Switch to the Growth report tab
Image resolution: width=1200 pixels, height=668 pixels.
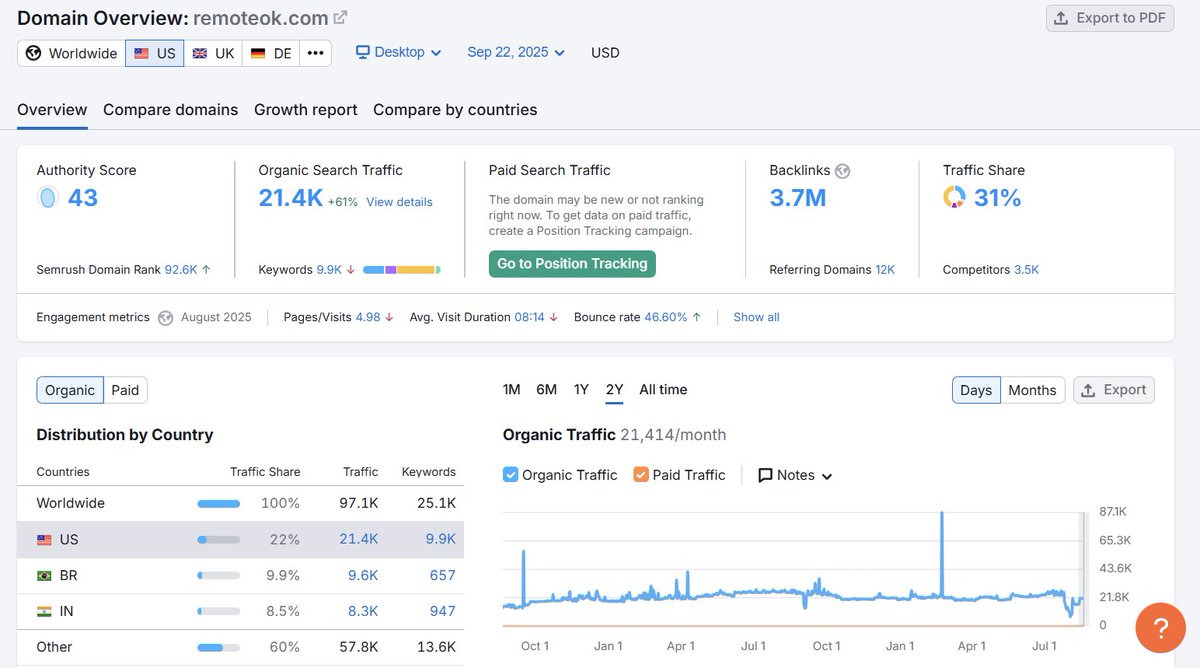pos(305,110)
